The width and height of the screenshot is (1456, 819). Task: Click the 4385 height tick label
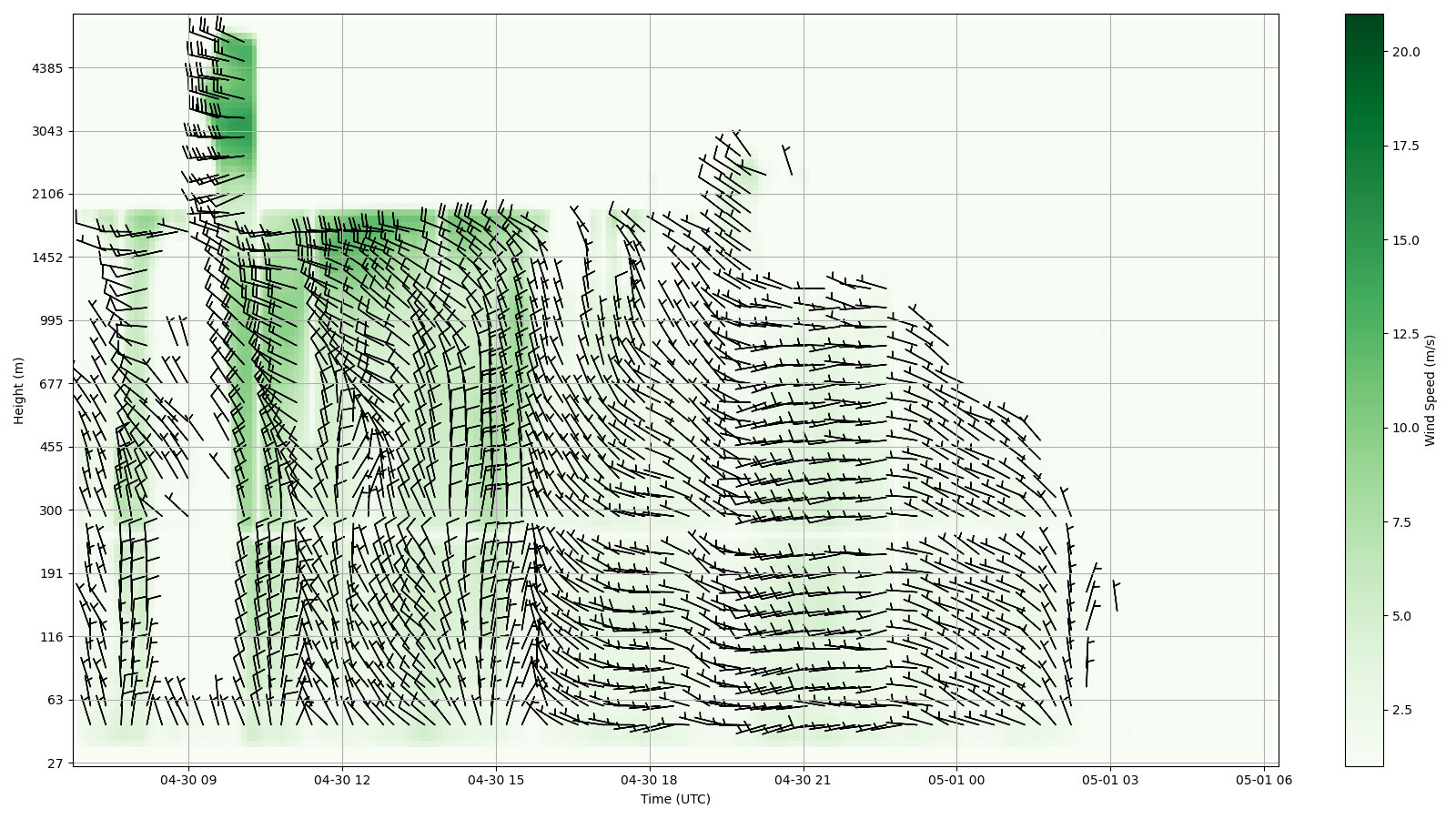point(47,68)
